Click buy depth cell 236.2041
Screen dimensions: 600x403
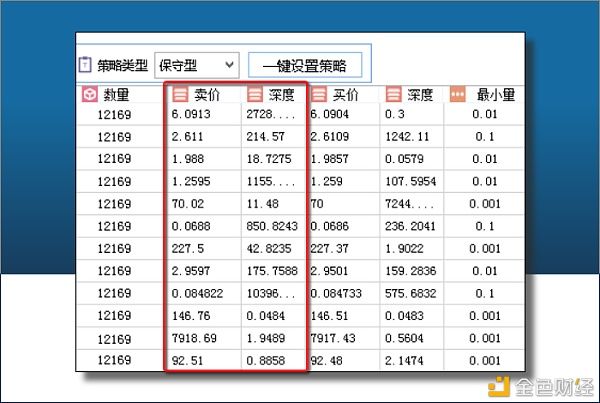tap(411, 226)
